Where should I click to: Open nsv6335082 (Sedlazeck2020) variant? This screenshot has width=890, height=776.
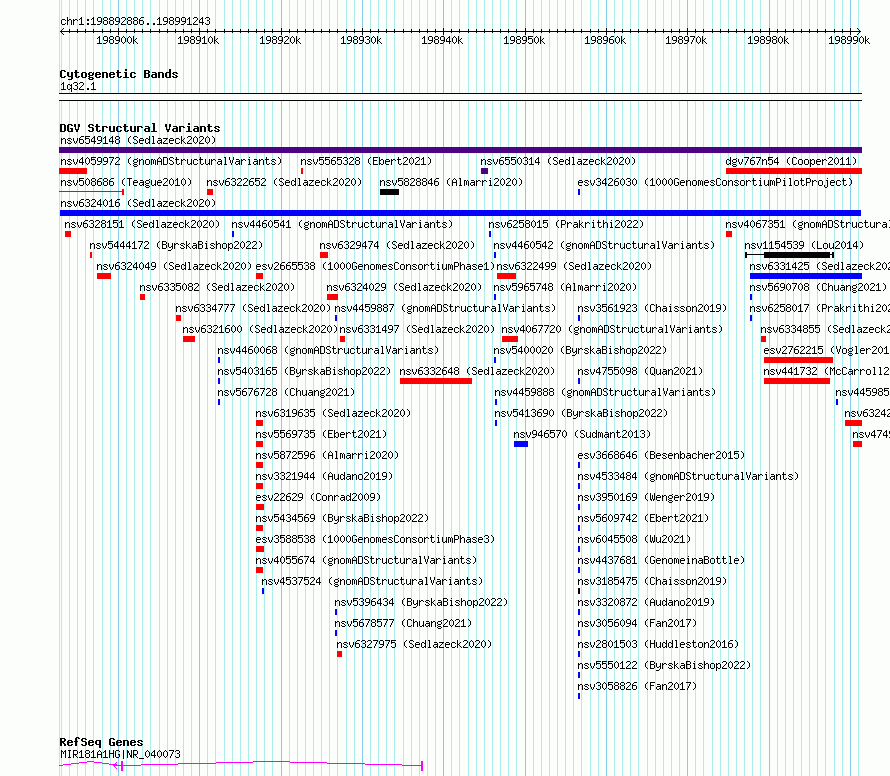pyautogui.click(x=217, y=287)
